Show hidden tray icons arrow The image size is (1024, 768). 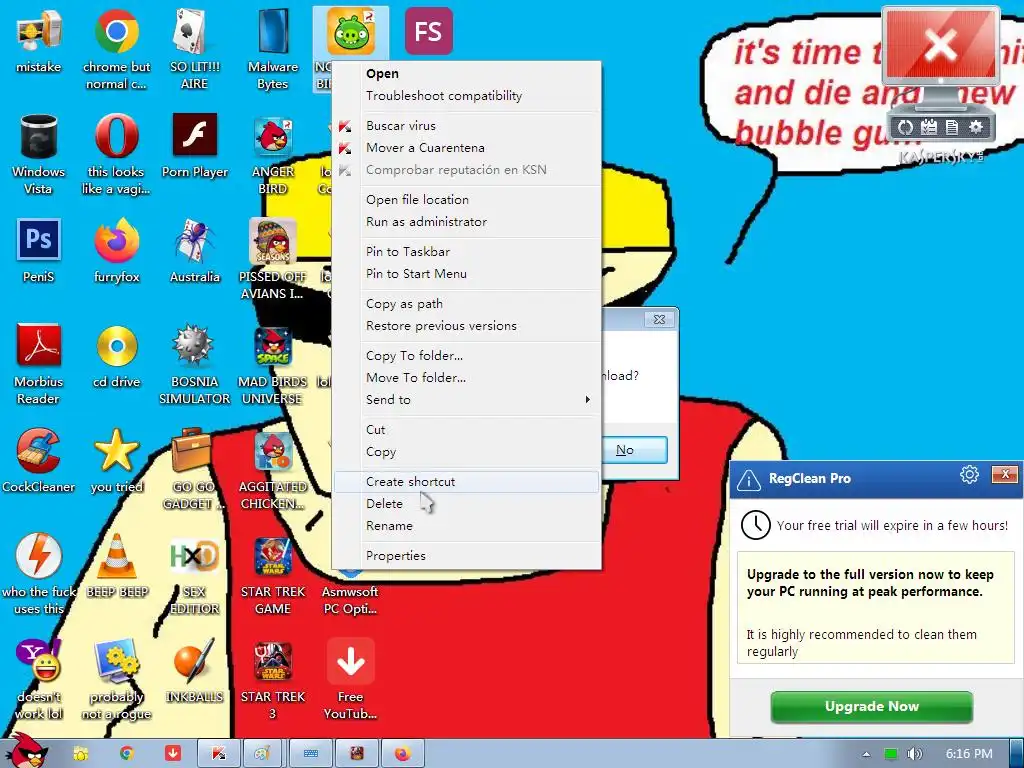tap(866, 754)
